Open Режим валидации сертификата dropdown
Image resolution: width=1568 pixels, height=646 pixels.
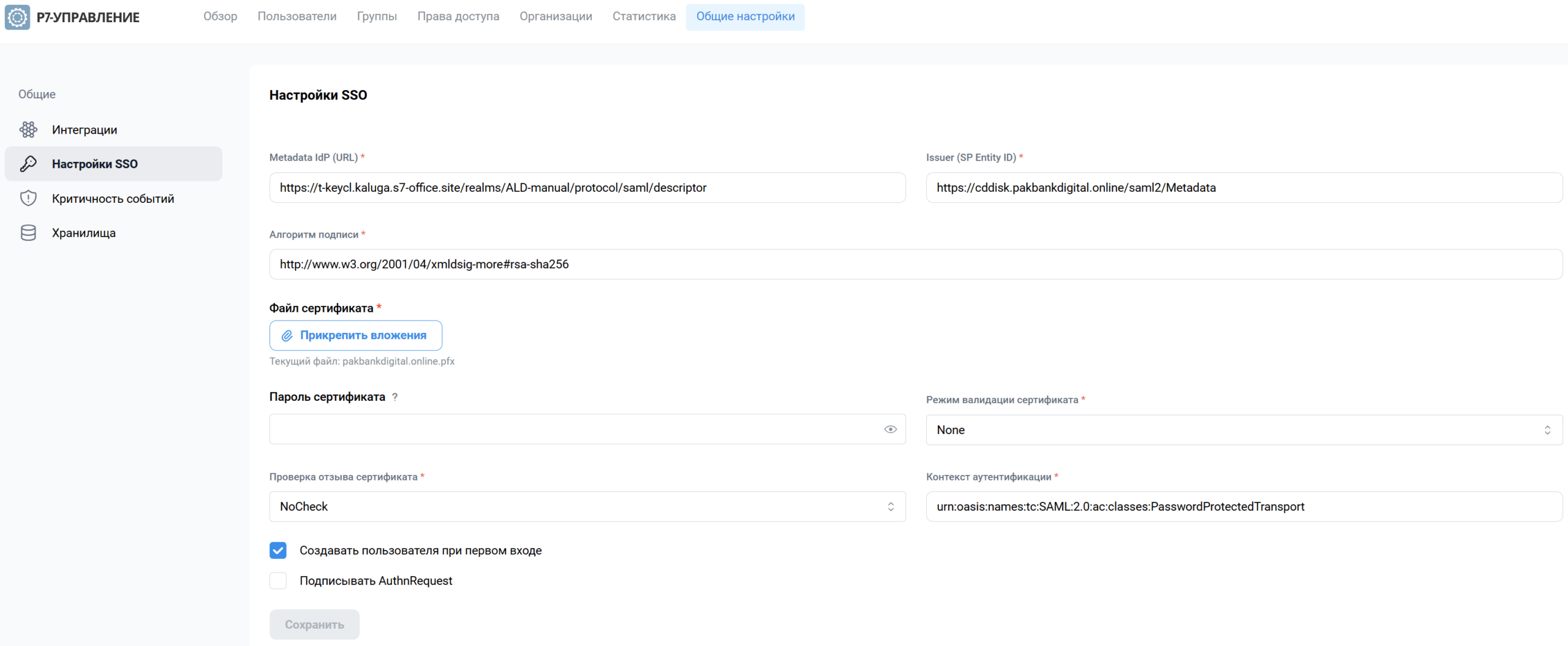click(x=1244, y=430)
